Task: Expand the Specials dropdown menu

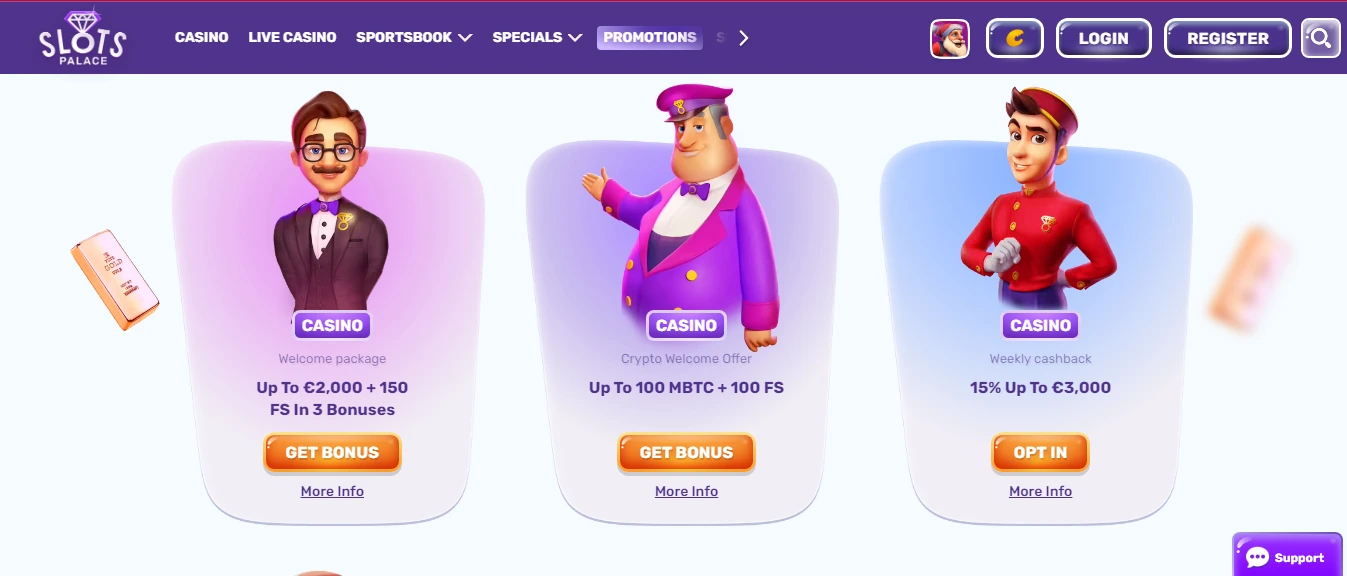Action: tap(537, 37)
